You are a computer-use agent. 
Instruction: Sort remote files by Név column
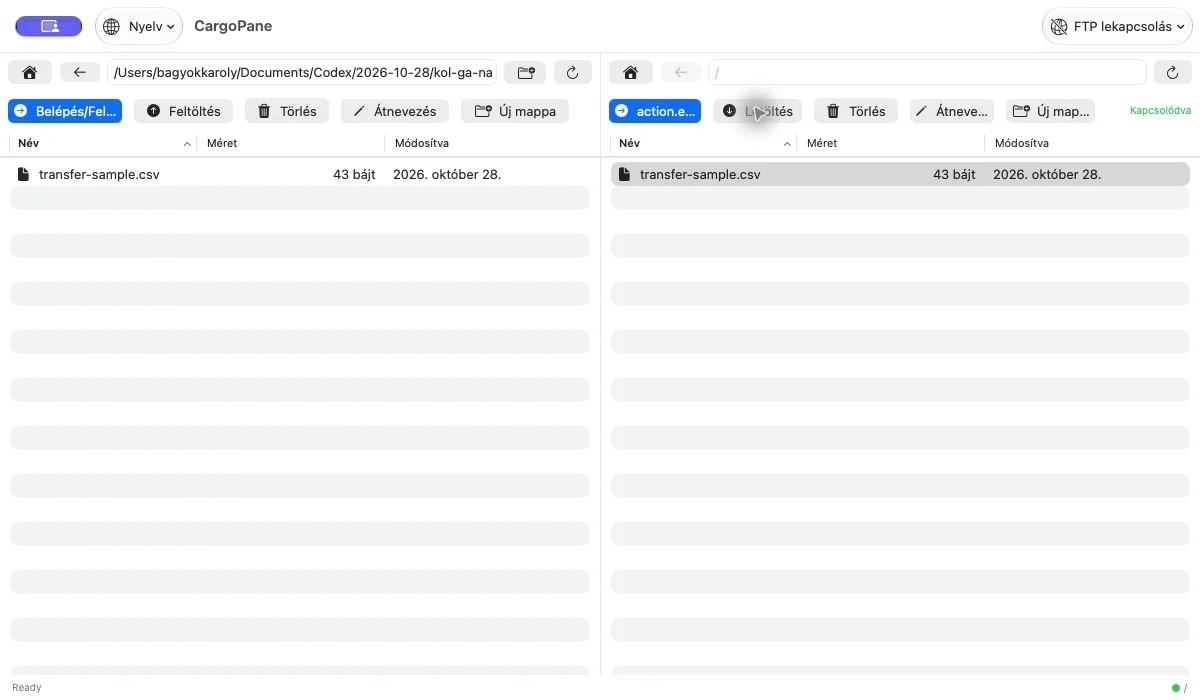[703, 143]
